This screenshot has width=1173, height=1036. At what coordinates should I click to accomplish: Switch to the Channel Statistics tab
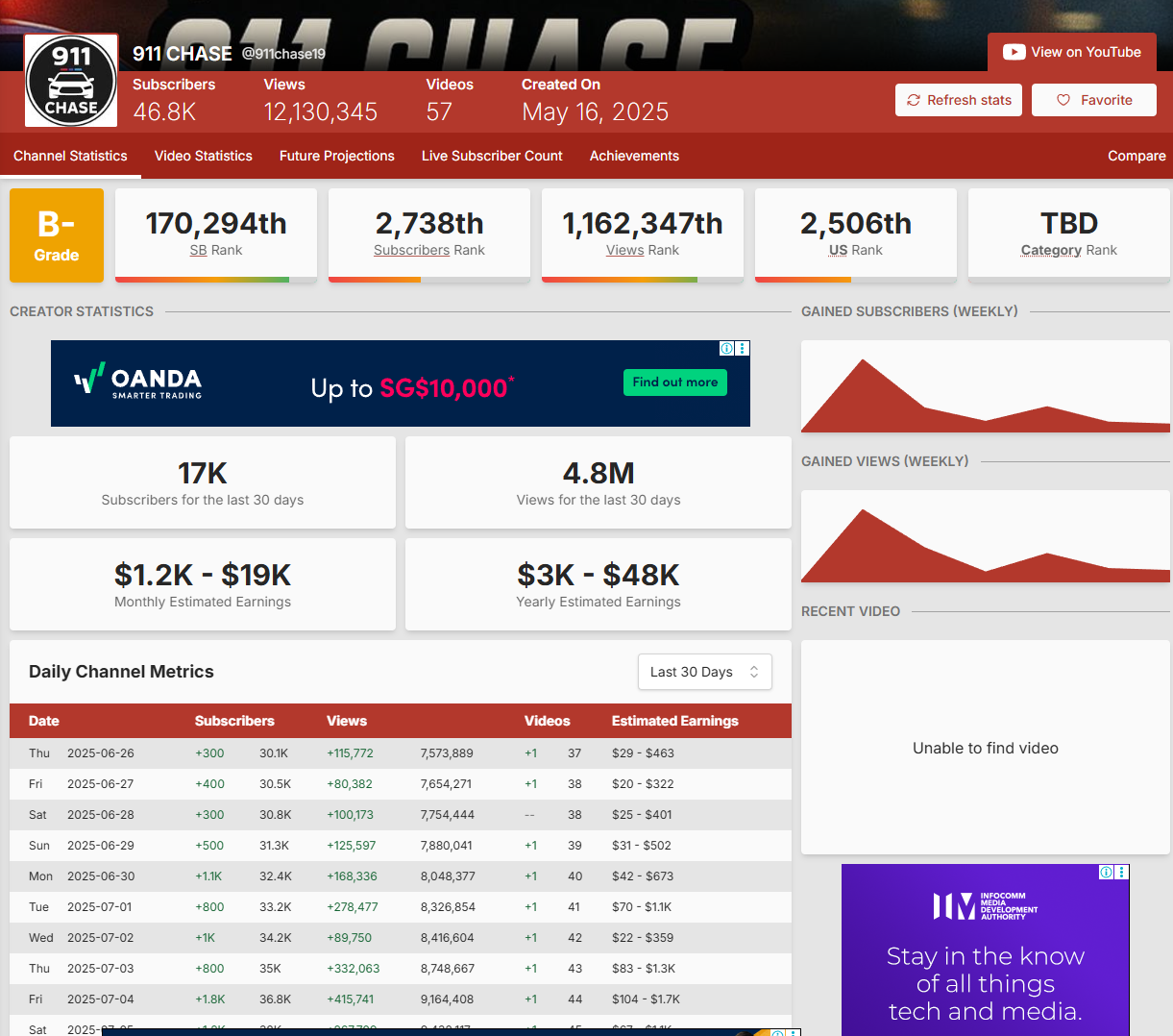pos(70,156)
